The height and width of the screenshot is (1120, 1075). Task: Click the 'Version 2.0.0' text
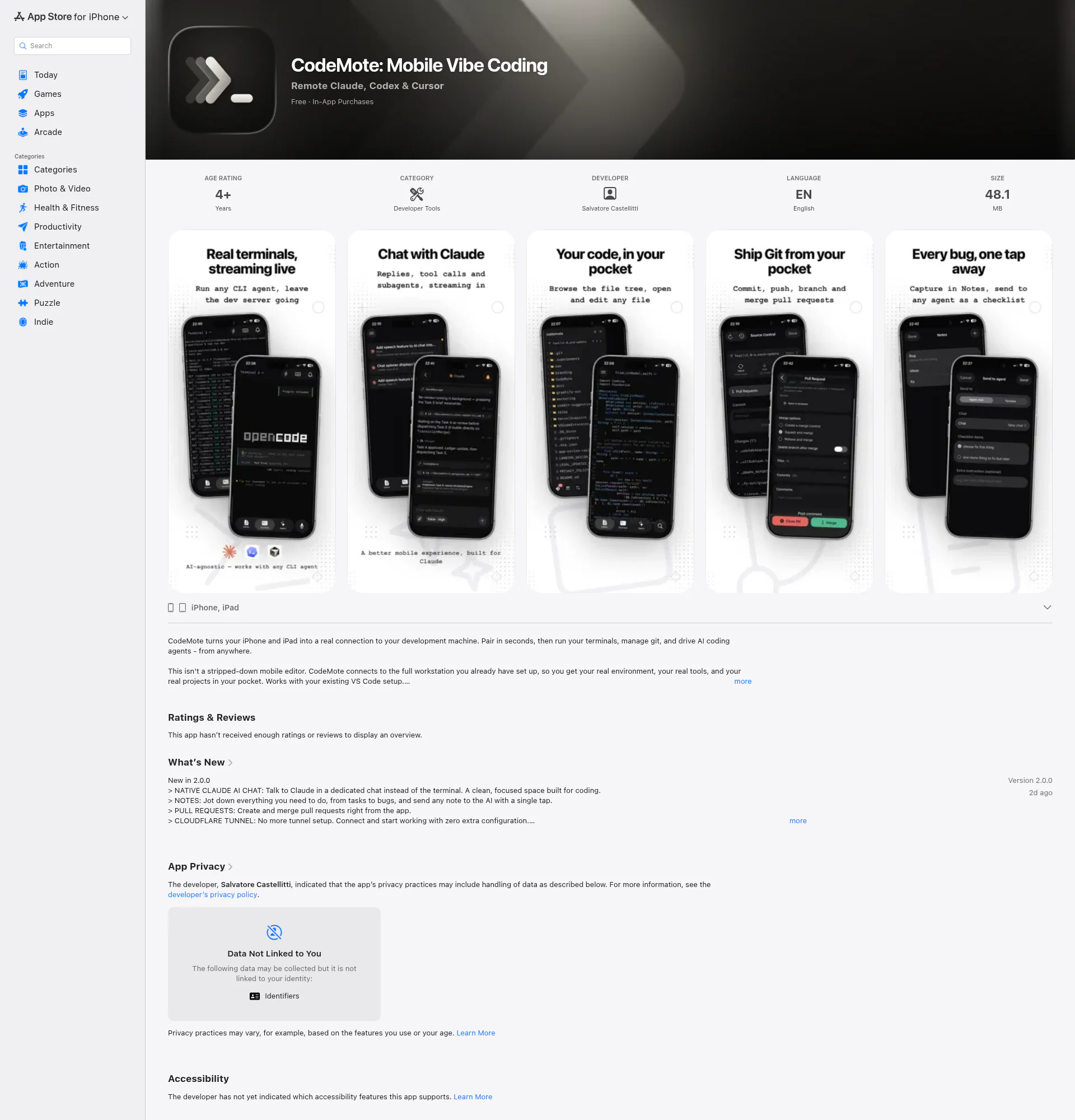tap(1030, 780)
